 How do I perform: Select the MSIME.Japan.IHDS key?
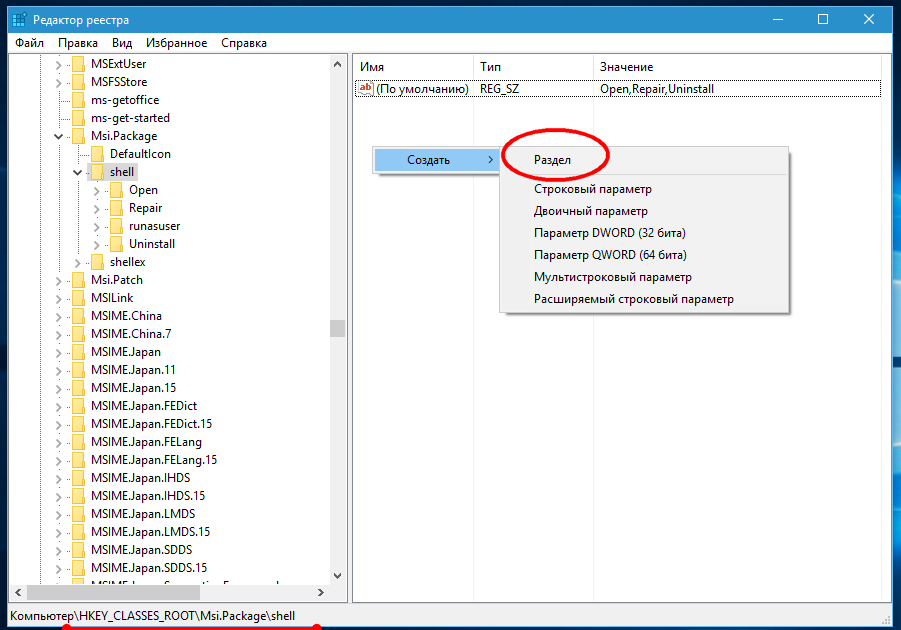[140, 478]
